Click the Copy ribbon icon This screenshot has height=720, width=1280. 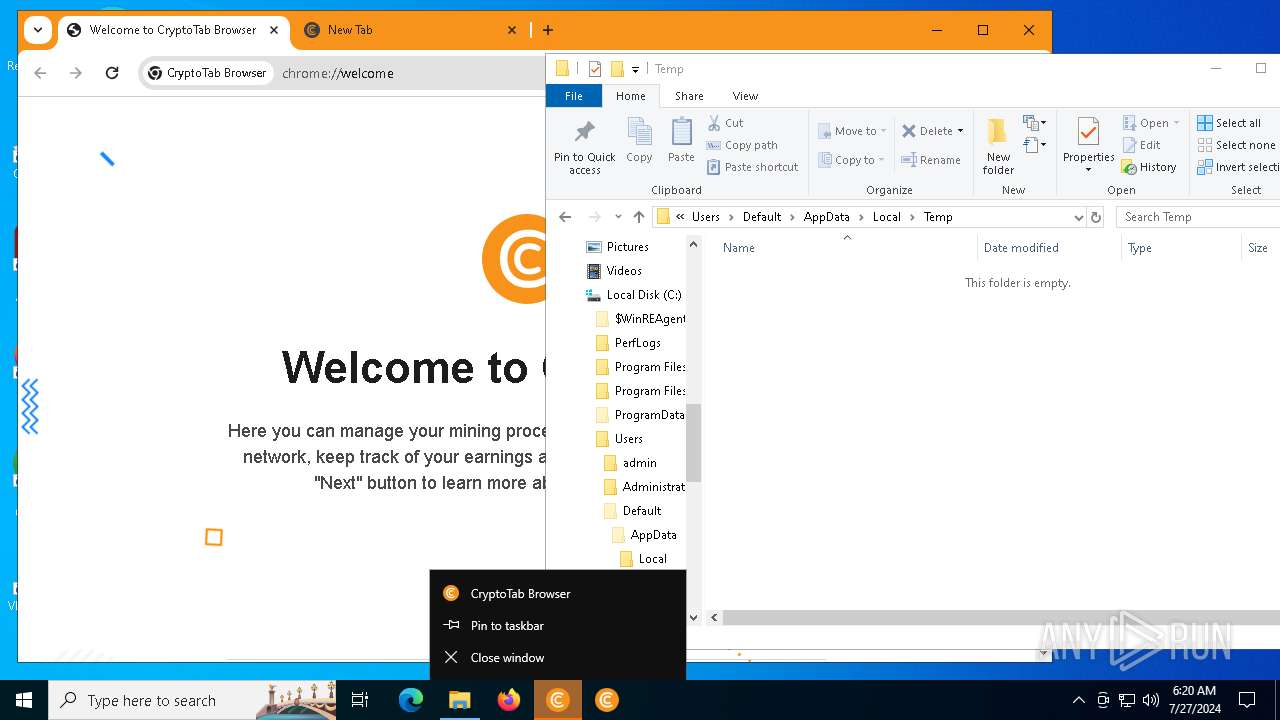(x=639, y=140)
